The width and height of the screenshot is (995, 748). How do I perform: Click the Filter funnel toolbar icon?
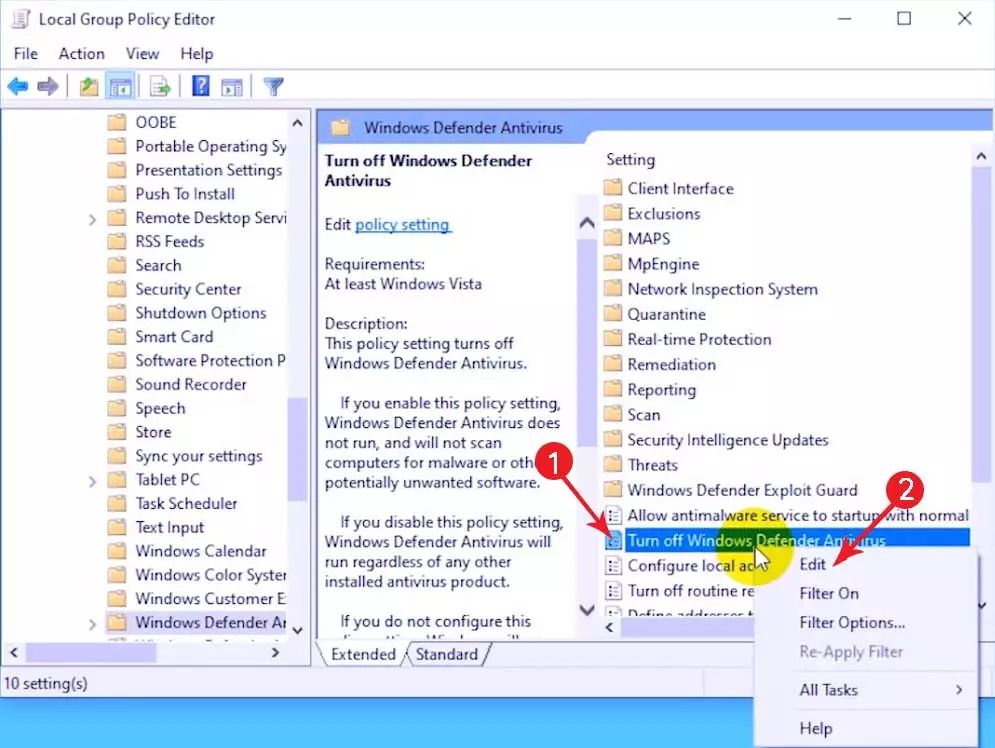273,86
